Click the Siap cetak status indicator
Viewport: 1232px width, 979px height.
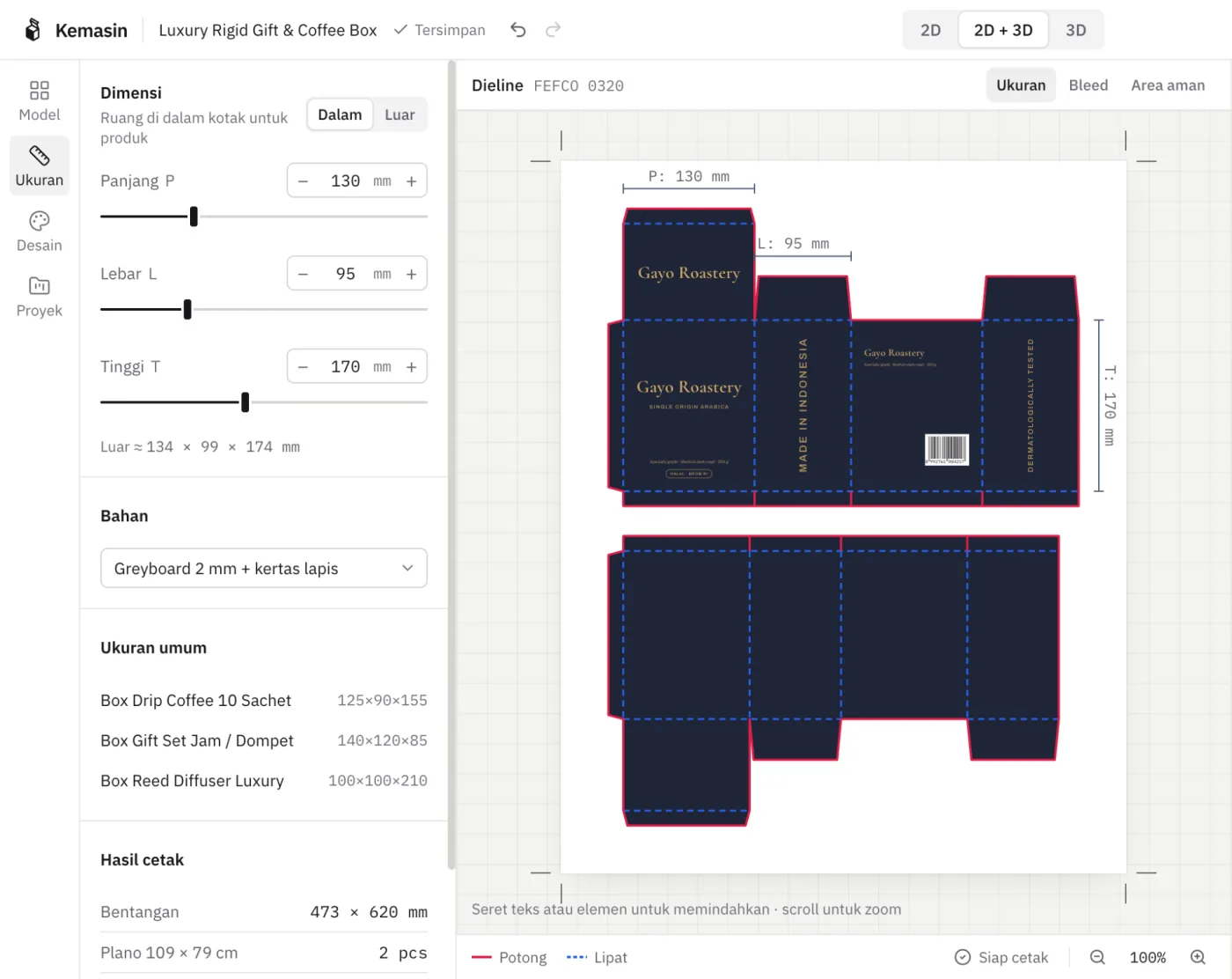click(x=1001, y=957)
